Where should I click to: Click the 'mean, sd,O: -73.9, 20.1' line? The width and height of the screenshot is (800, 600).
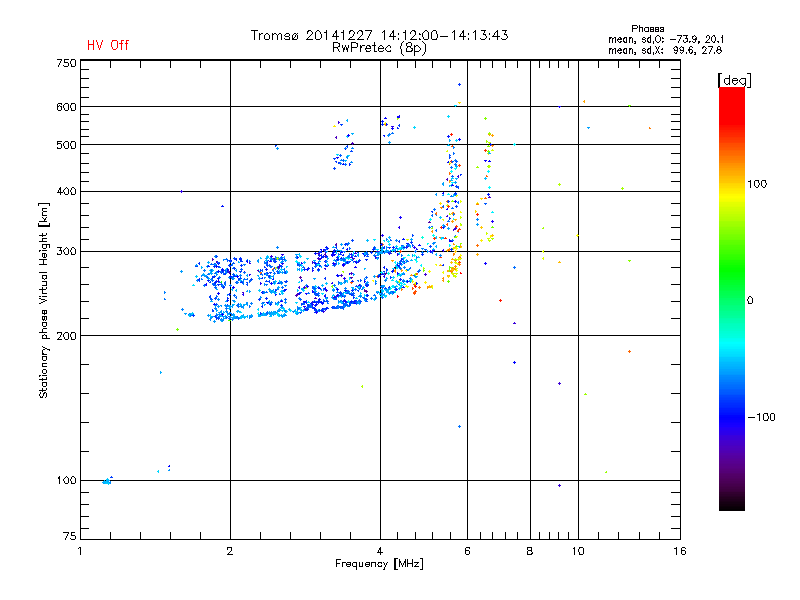tap(666, 39)
